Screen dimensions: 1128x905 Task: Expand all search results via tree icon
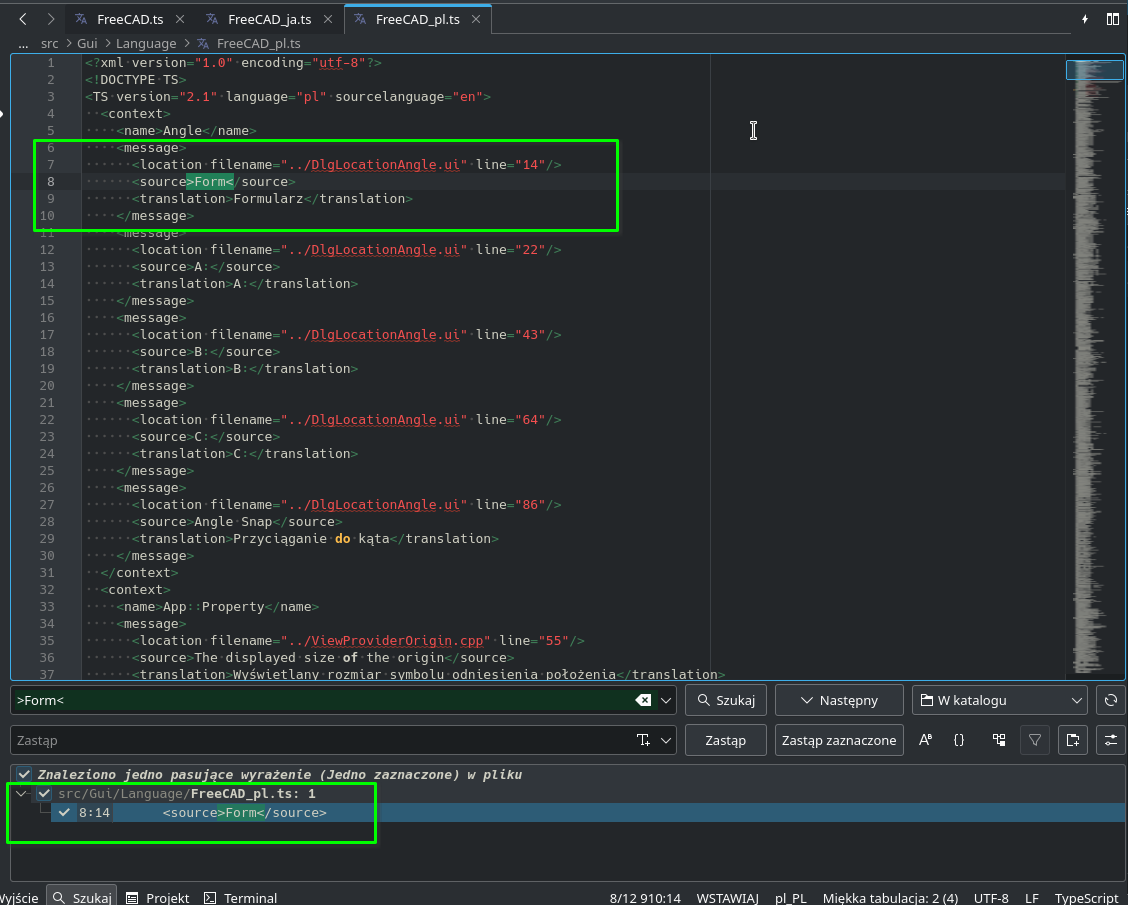click(999, 740)
